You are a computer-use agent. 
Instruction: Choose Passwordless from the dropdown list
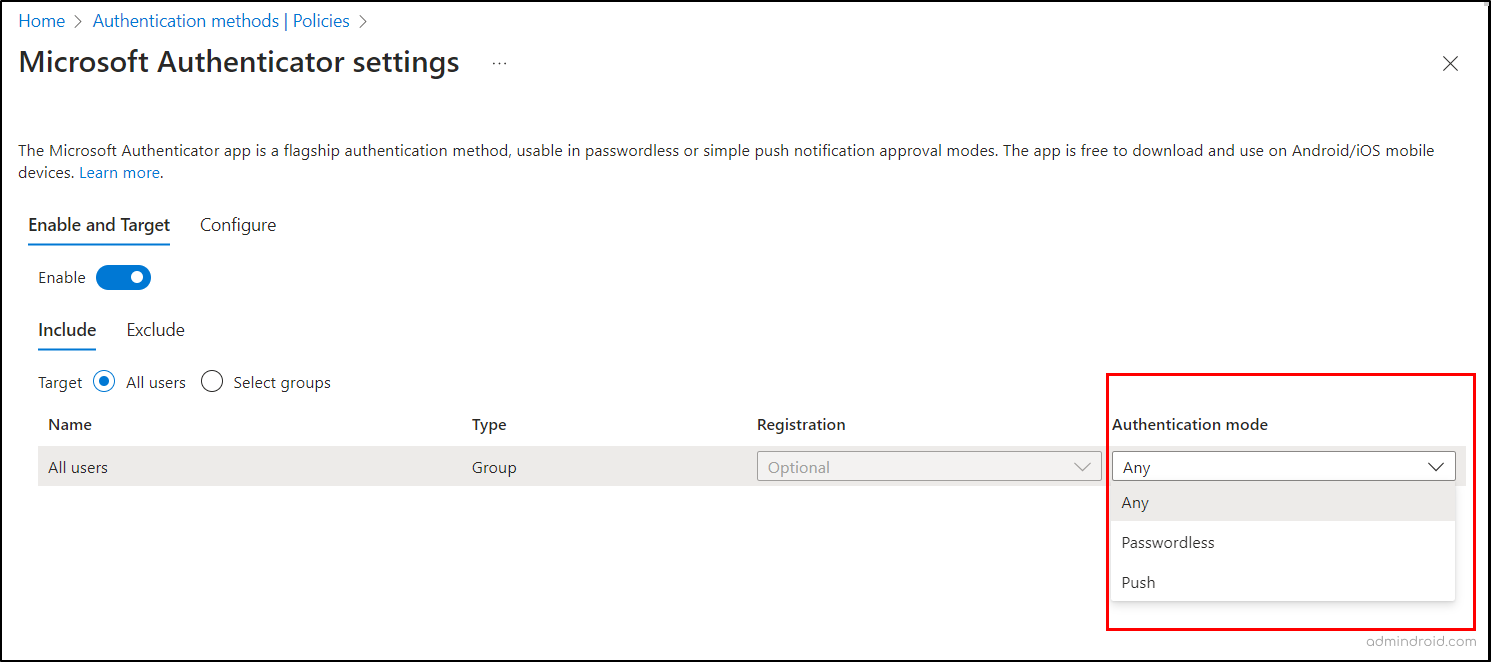coord(1168,542)
